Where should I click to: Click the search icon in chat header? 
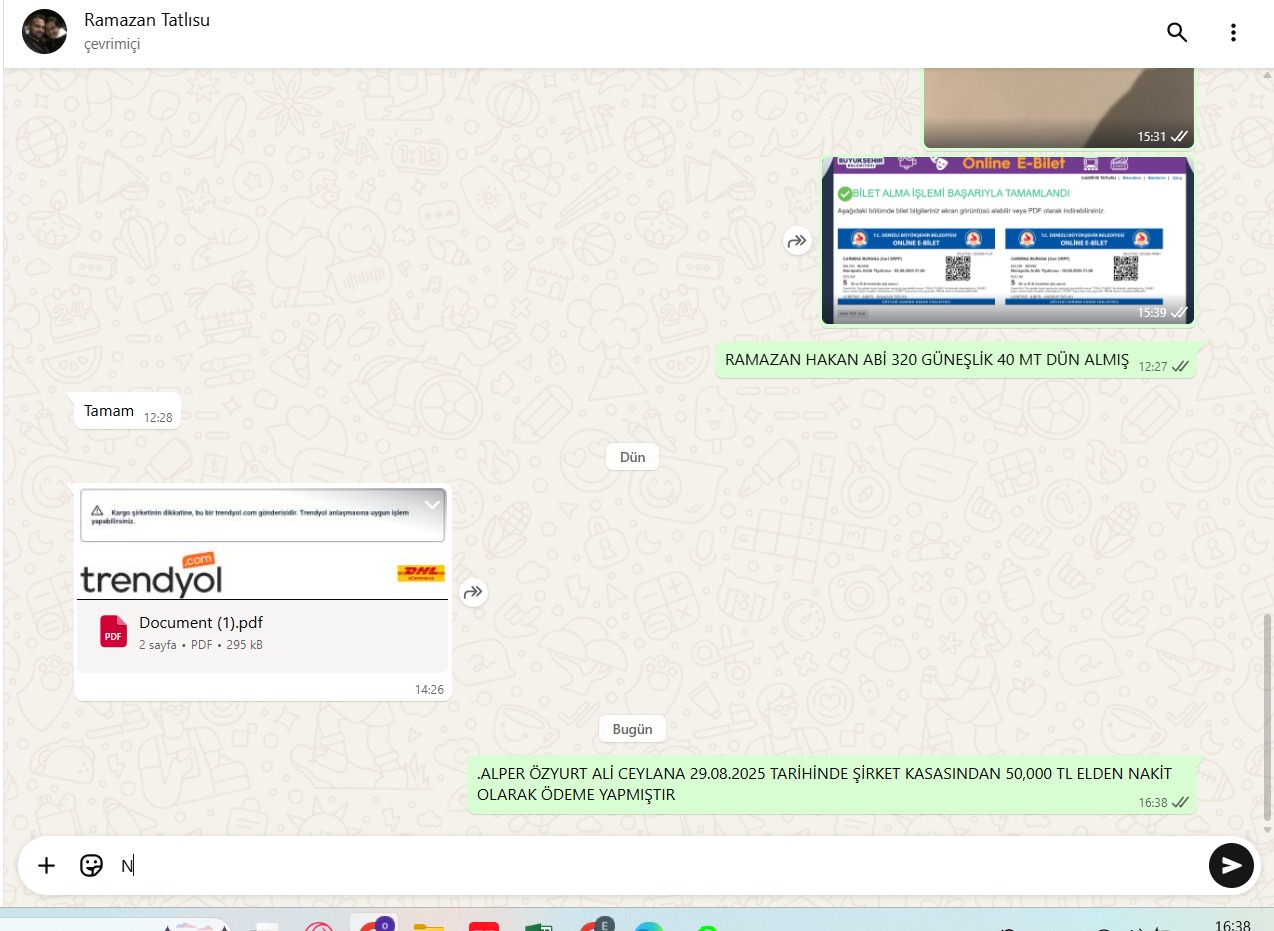tap(1177, 32)
